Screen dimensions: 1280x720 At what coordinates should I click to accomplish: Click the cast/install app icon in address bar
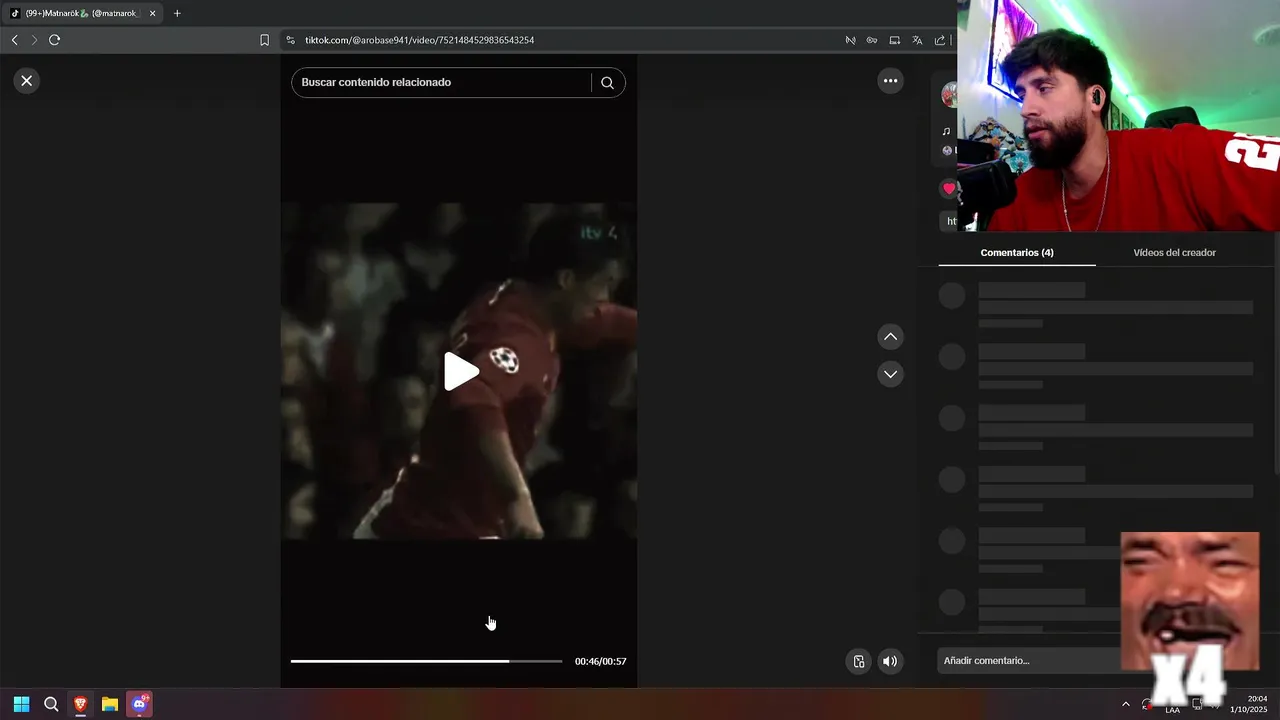895,40
